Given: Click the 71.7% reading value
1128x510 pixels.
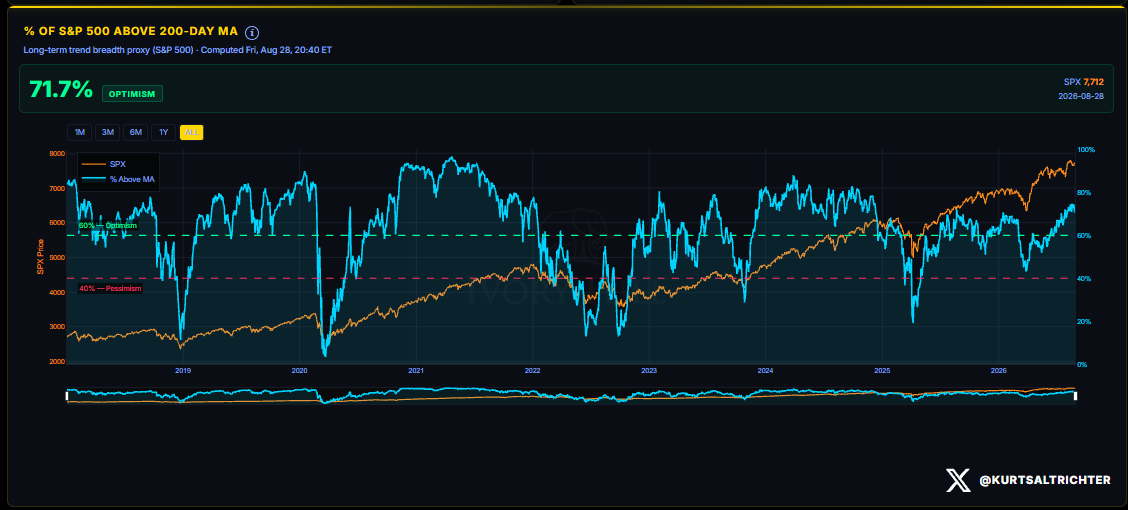Looking at the screenshot, I should [61, 90].
